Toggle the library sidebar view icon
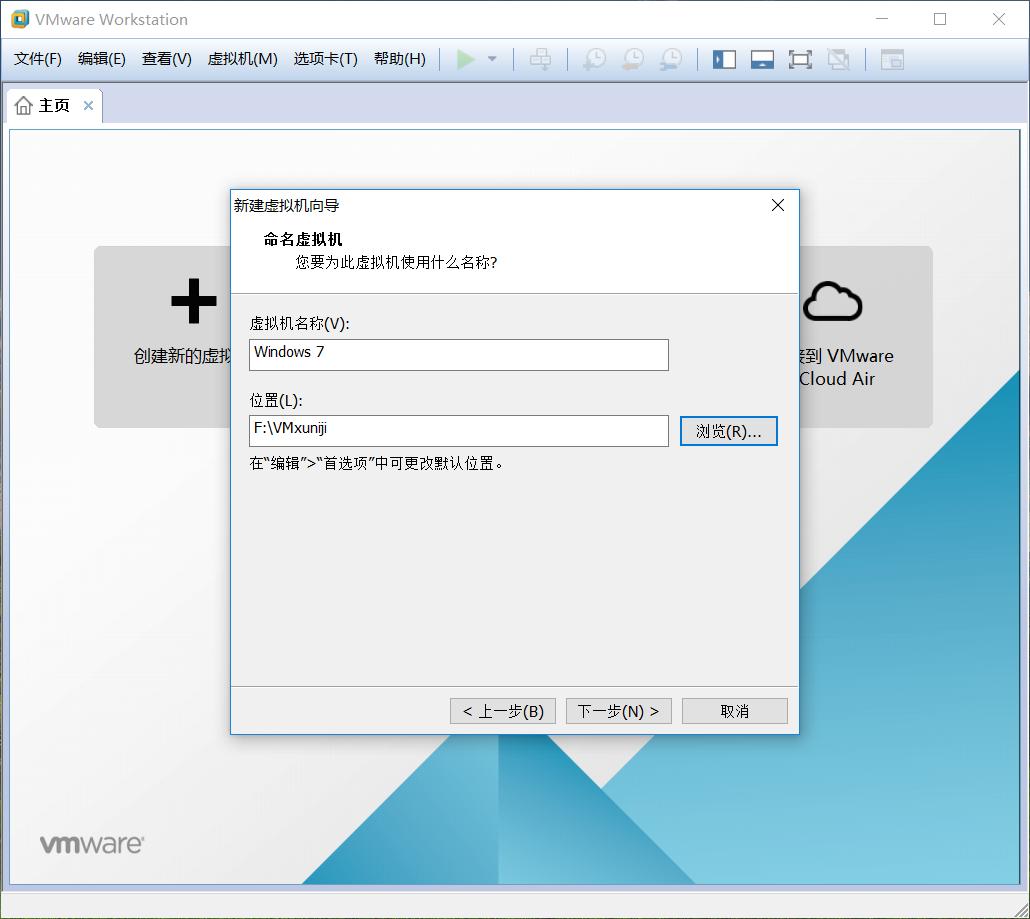 pyautogui.click(x=725, y=60)
